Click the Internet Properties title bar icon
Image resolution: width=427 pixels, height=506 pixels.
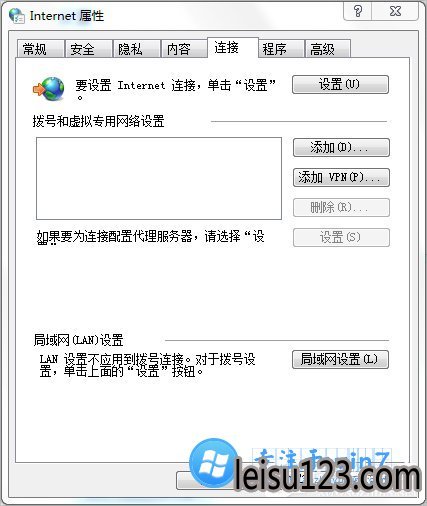tap(17, 16)
